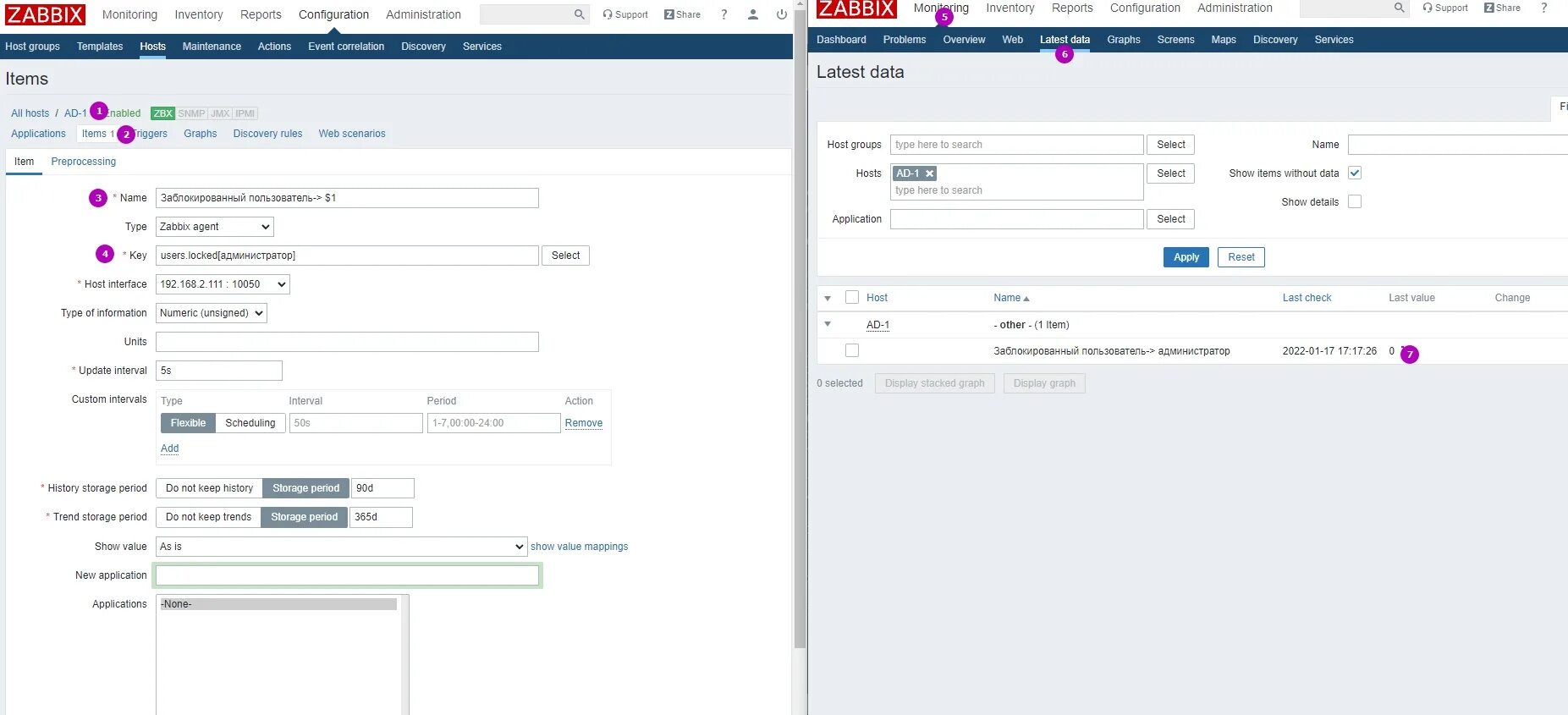Click the IPMI availability badge
1568x715 pixels.
[x=245, y=113]
